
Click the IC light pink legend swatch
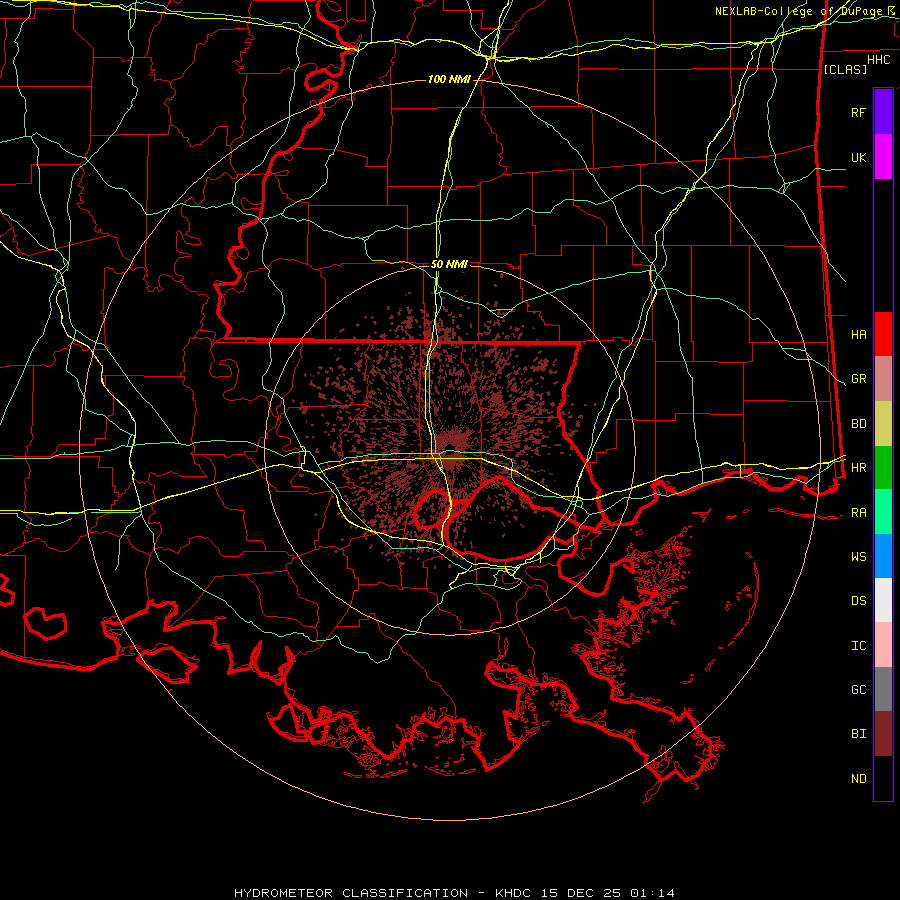[883, 645]
